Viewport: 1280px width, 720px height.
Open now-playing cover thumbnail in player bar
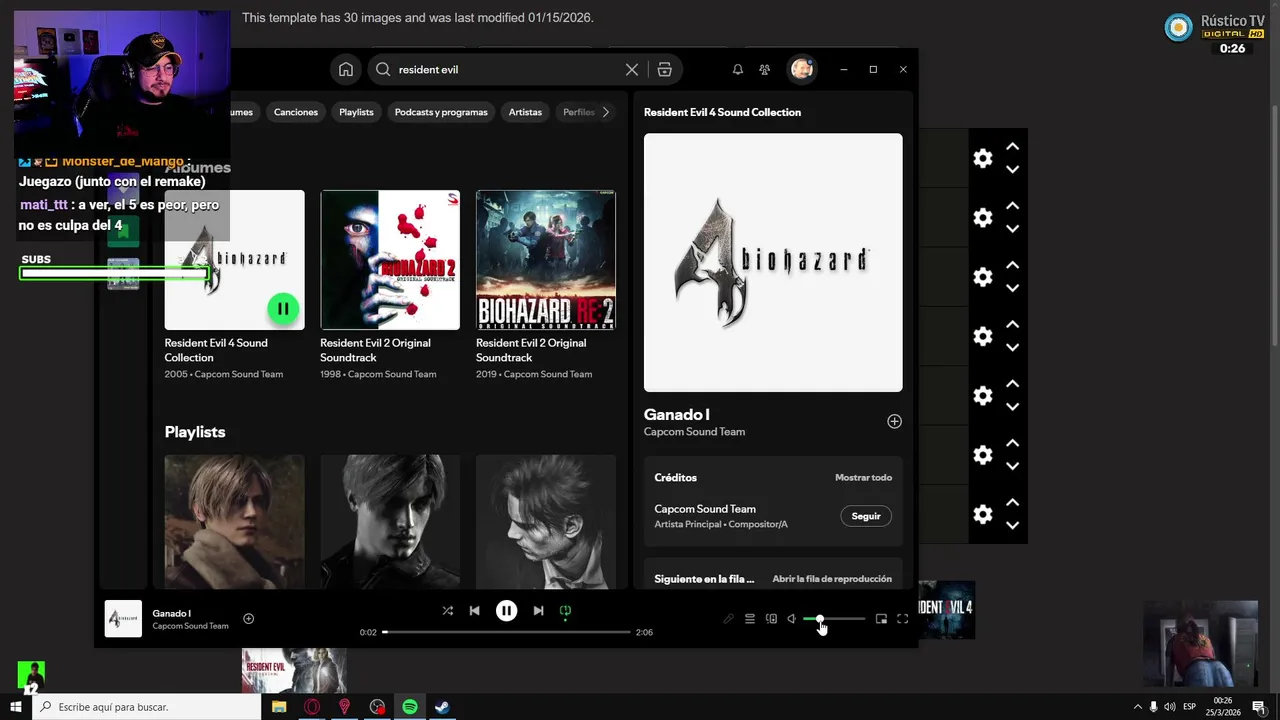pyautogui.click(x=123, y=619)
